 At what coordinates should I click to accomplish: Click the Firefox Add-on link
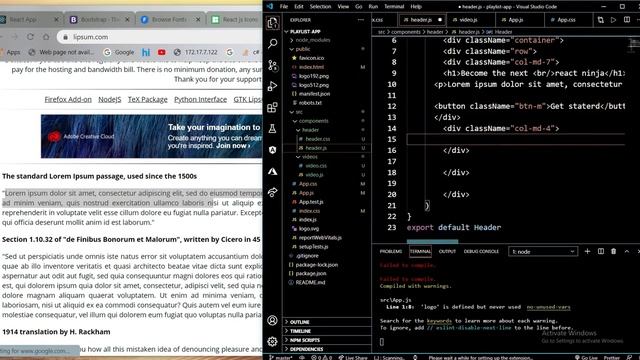(68, 99)
